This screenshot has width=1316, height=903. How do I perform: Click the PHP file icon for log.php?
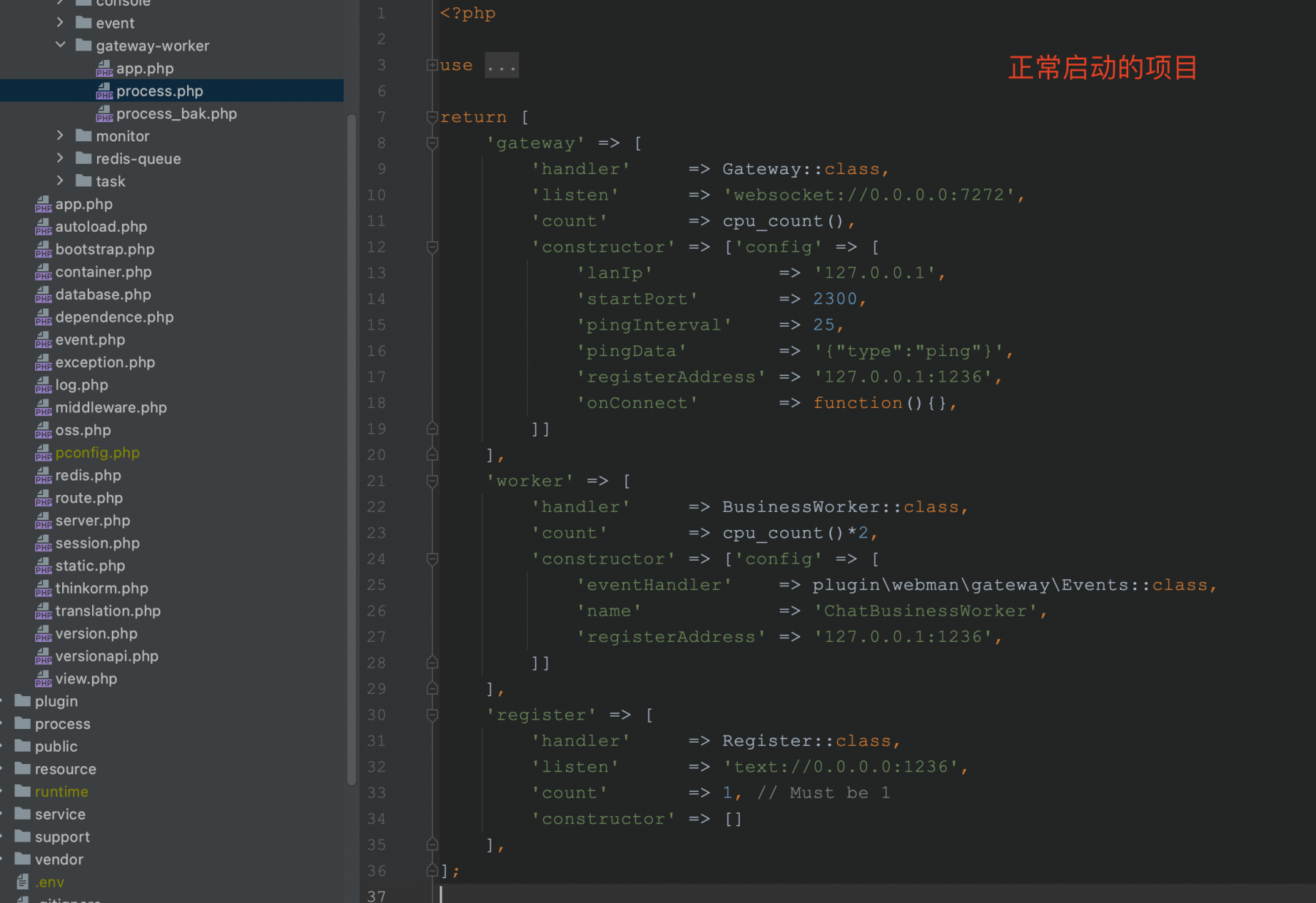tap(43, 385)
